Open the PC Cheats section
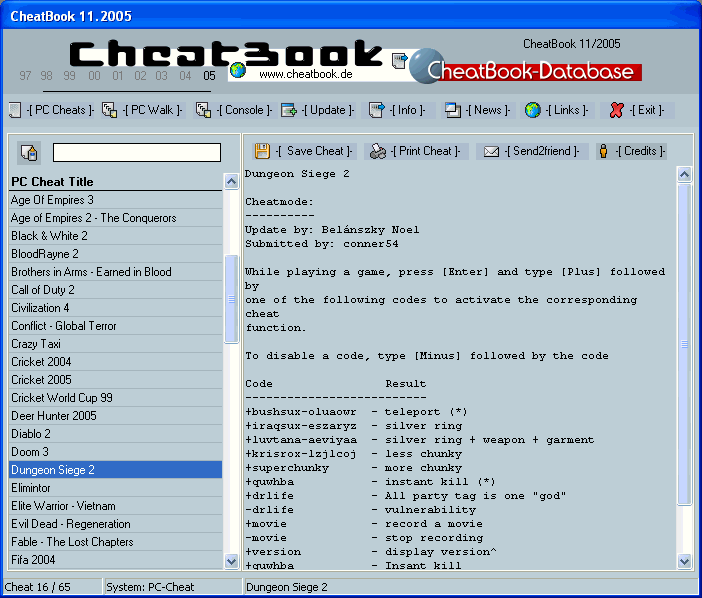Image resolution: width=702 pixels, height=598 pixels. point(52,110)
